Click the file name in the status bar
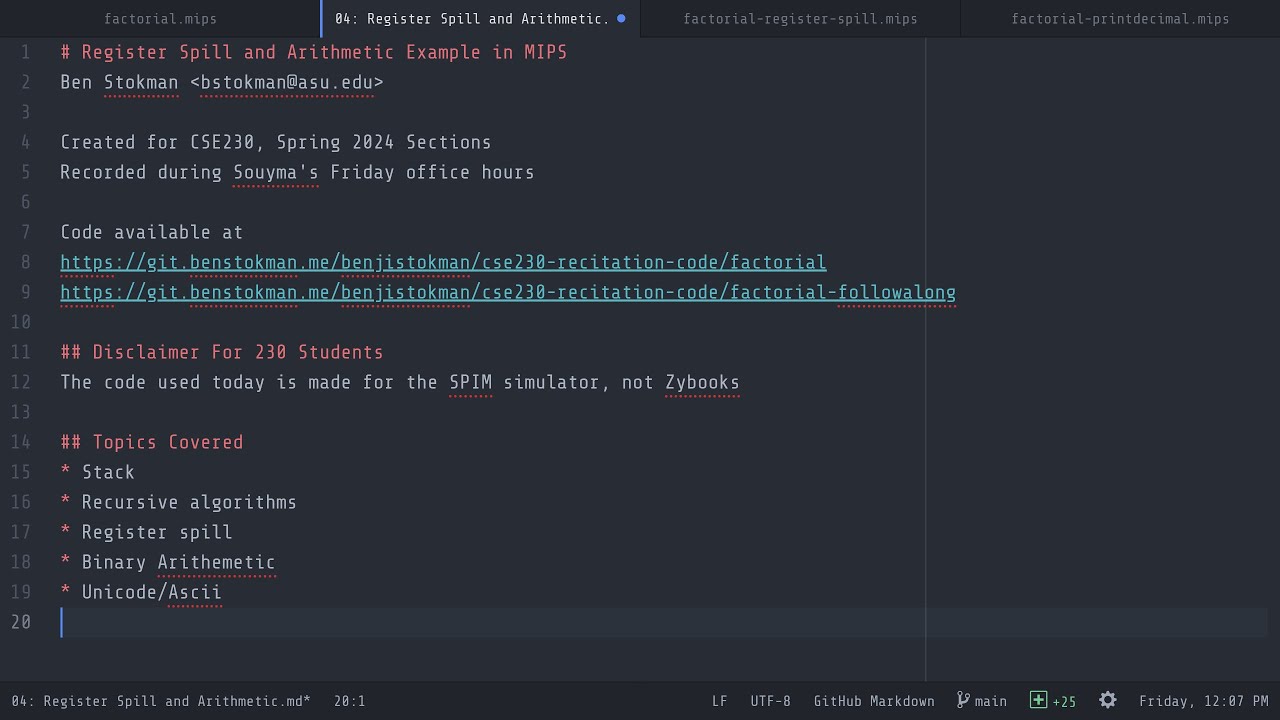 click(x=160, y=701)
